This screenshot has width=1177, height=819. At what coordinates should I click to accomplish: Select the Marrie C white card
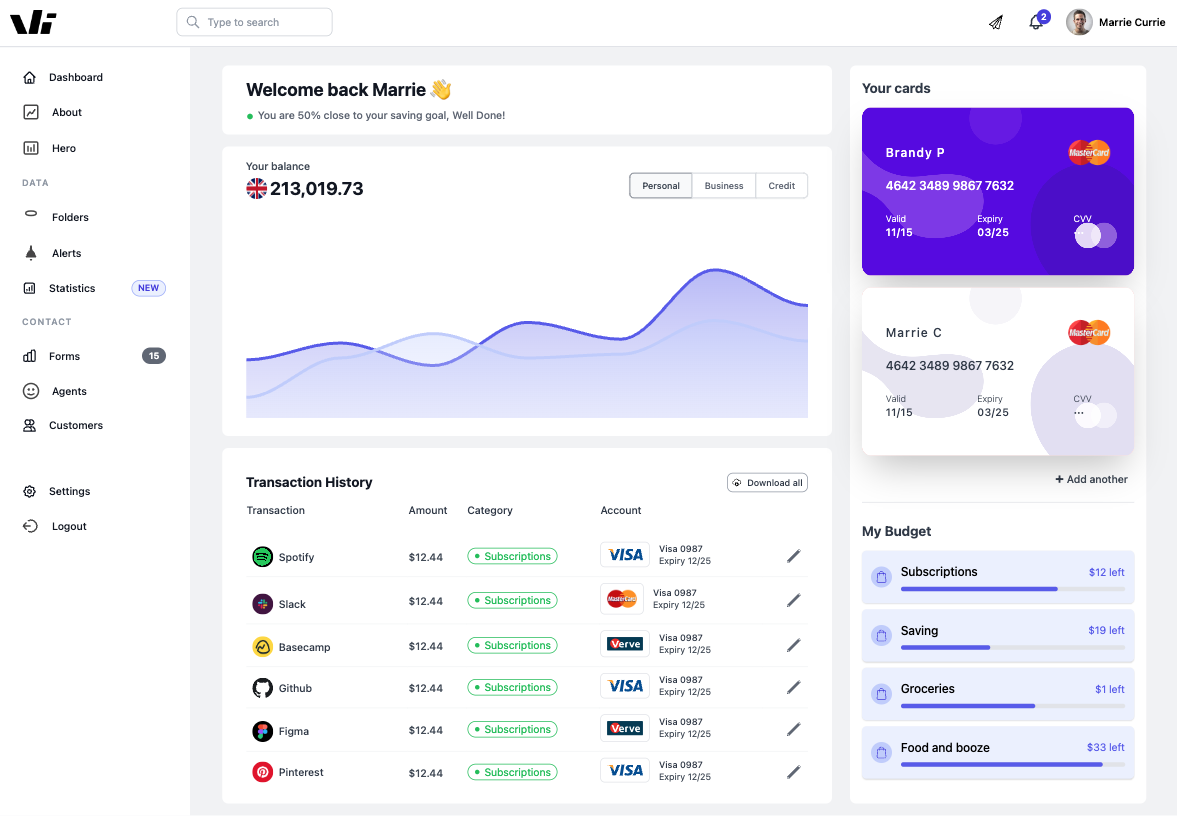click(998, 372)
